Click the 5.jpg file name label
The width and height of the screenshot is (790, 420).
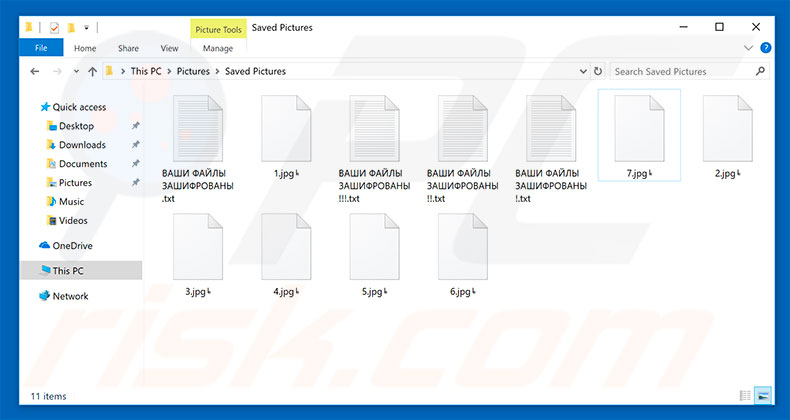pyautogui.click(x=374, y=292)
